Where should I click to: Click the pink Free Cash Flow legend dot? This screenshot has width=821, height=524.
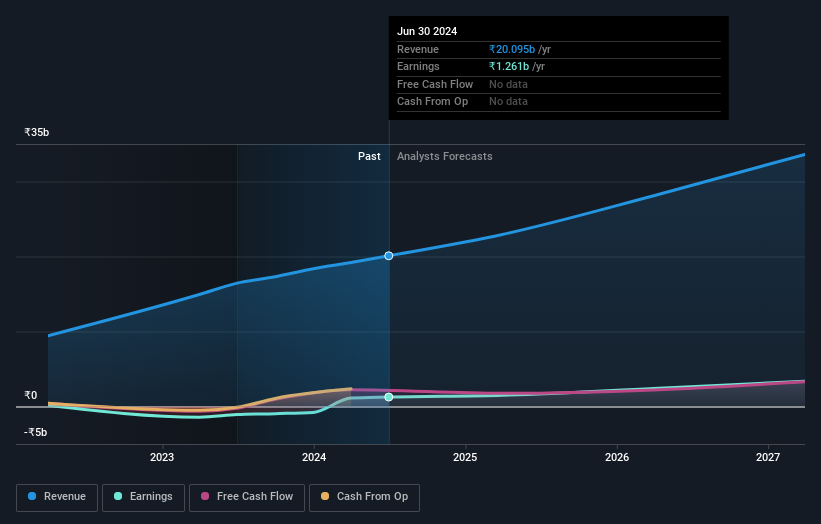click(205, 496)
